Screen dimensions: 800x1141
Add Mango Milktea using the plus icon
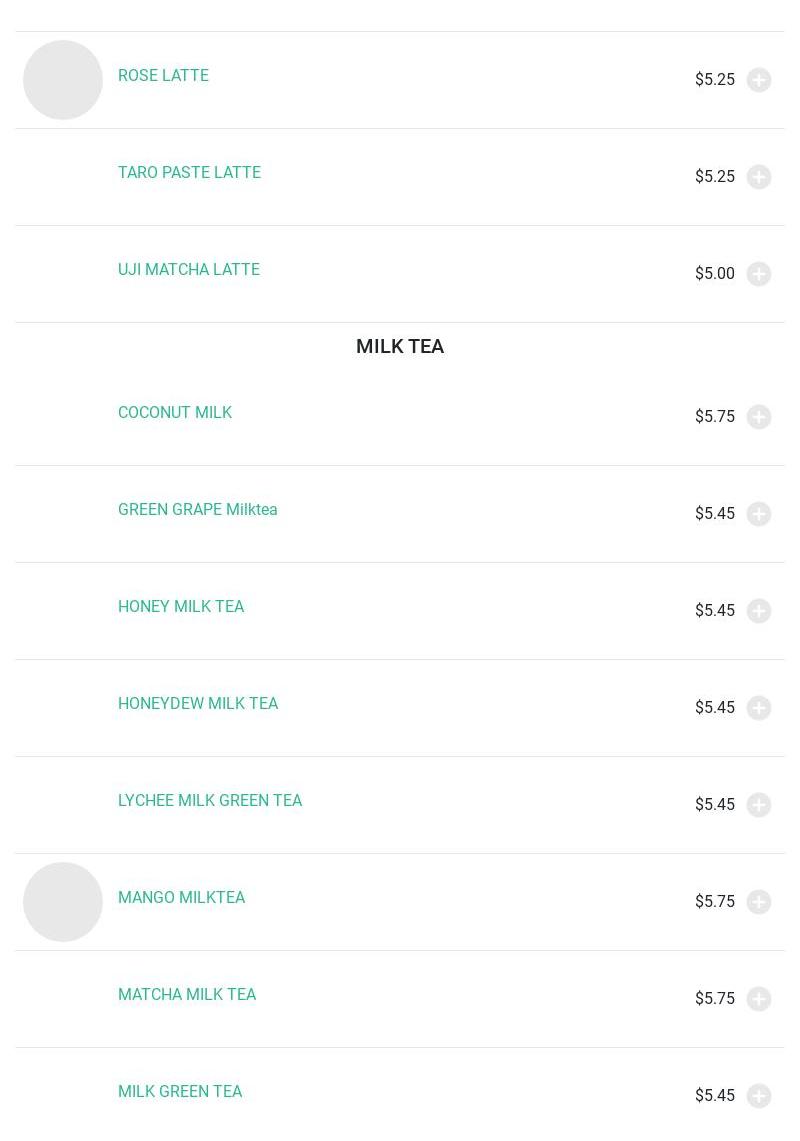759,902
